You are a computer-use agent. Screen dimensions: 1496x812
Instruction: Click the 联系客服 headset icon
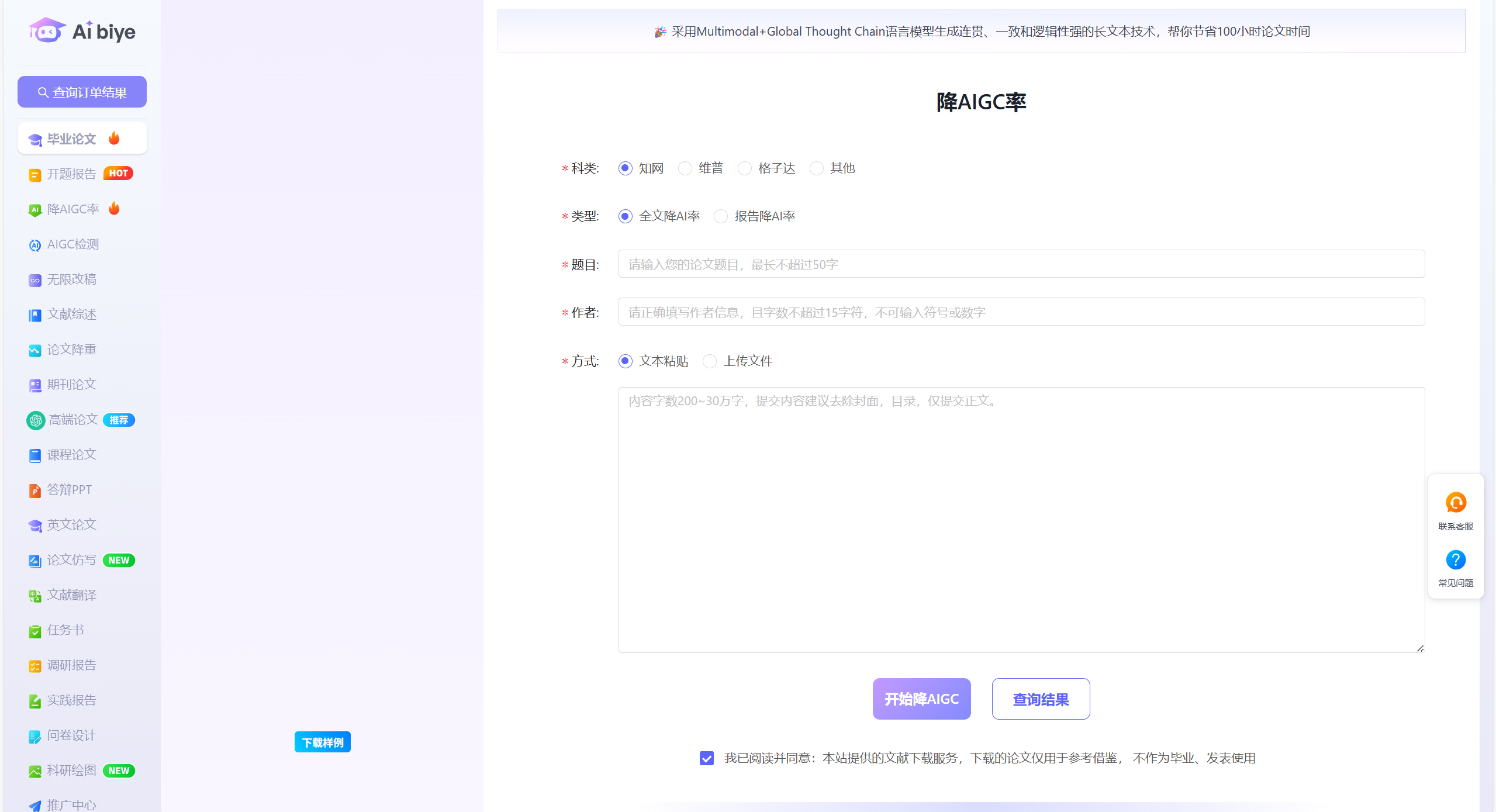[1455, 502]
